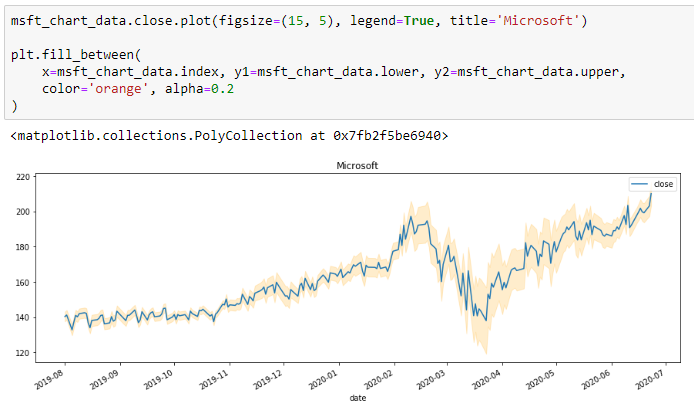Screen dimensions: 694x409
Task: Click the y-axis label 140
Action: (x=23, y=317)
